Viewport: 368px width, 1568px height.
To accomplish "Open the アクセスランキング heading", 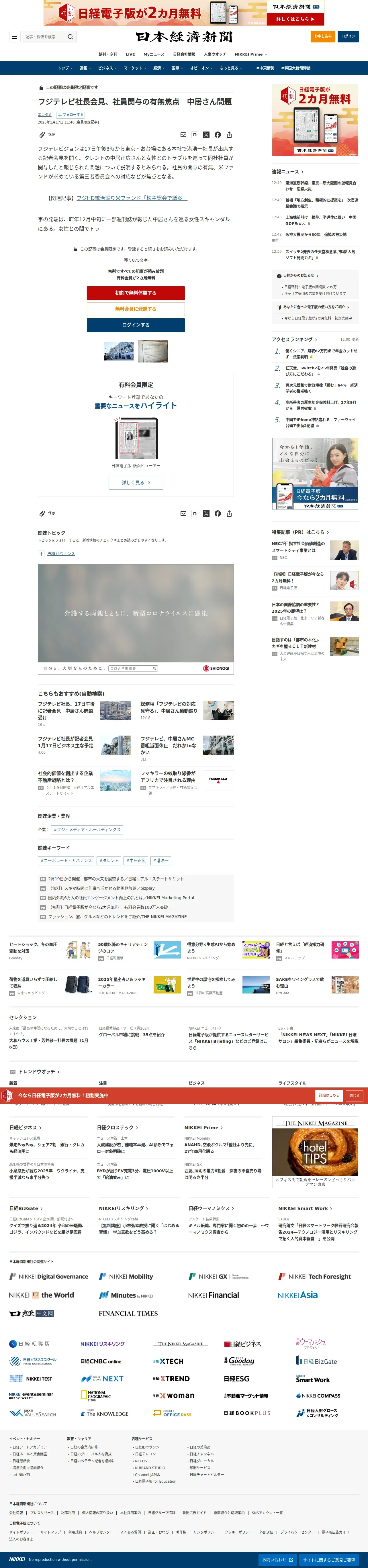I will pyautogui.click(x=295, y=339).
